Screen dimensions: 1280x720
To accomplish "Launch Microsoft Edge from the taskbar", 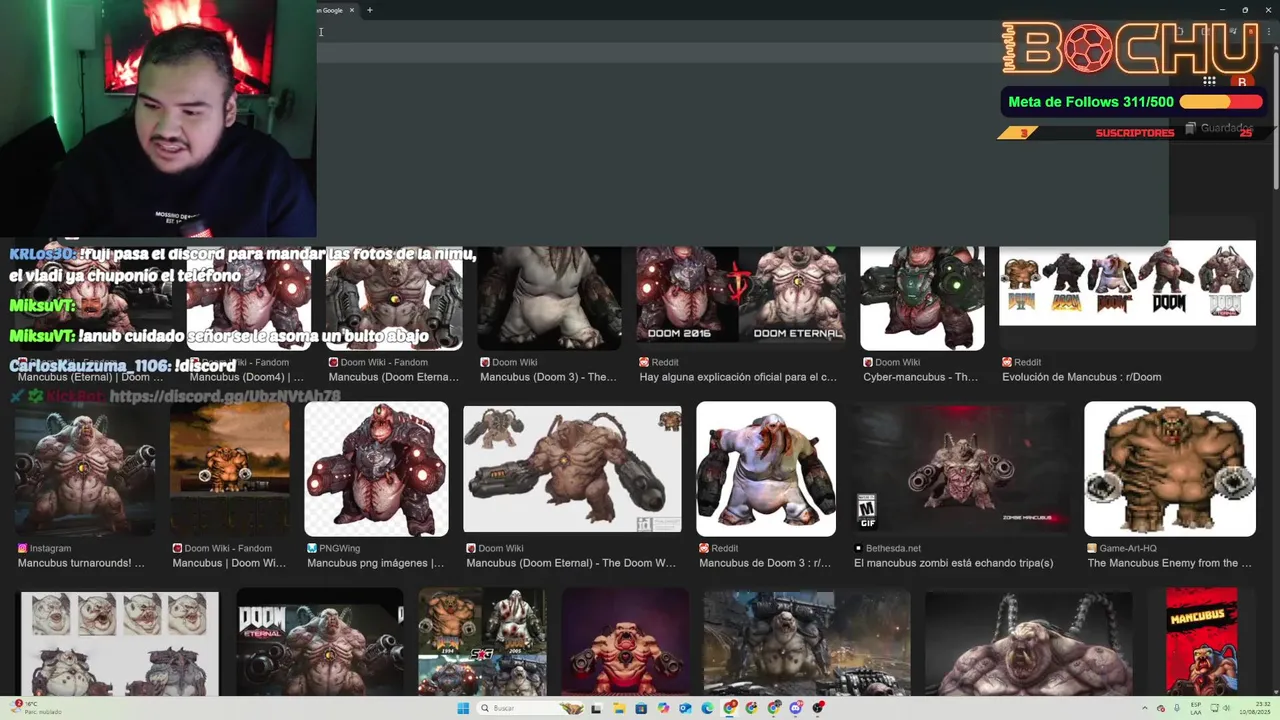I will tap(707, 708).
